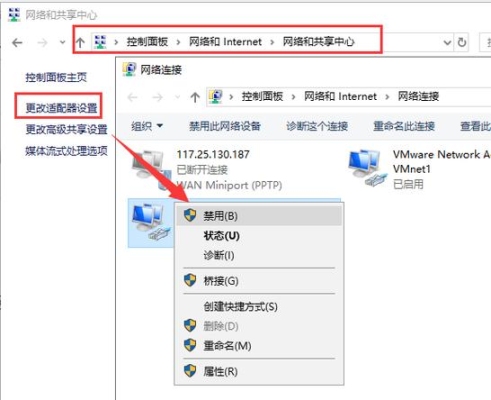Click up arrow in outer window navigation
This screenshot has height=400, width=491.
coord(80,42)
